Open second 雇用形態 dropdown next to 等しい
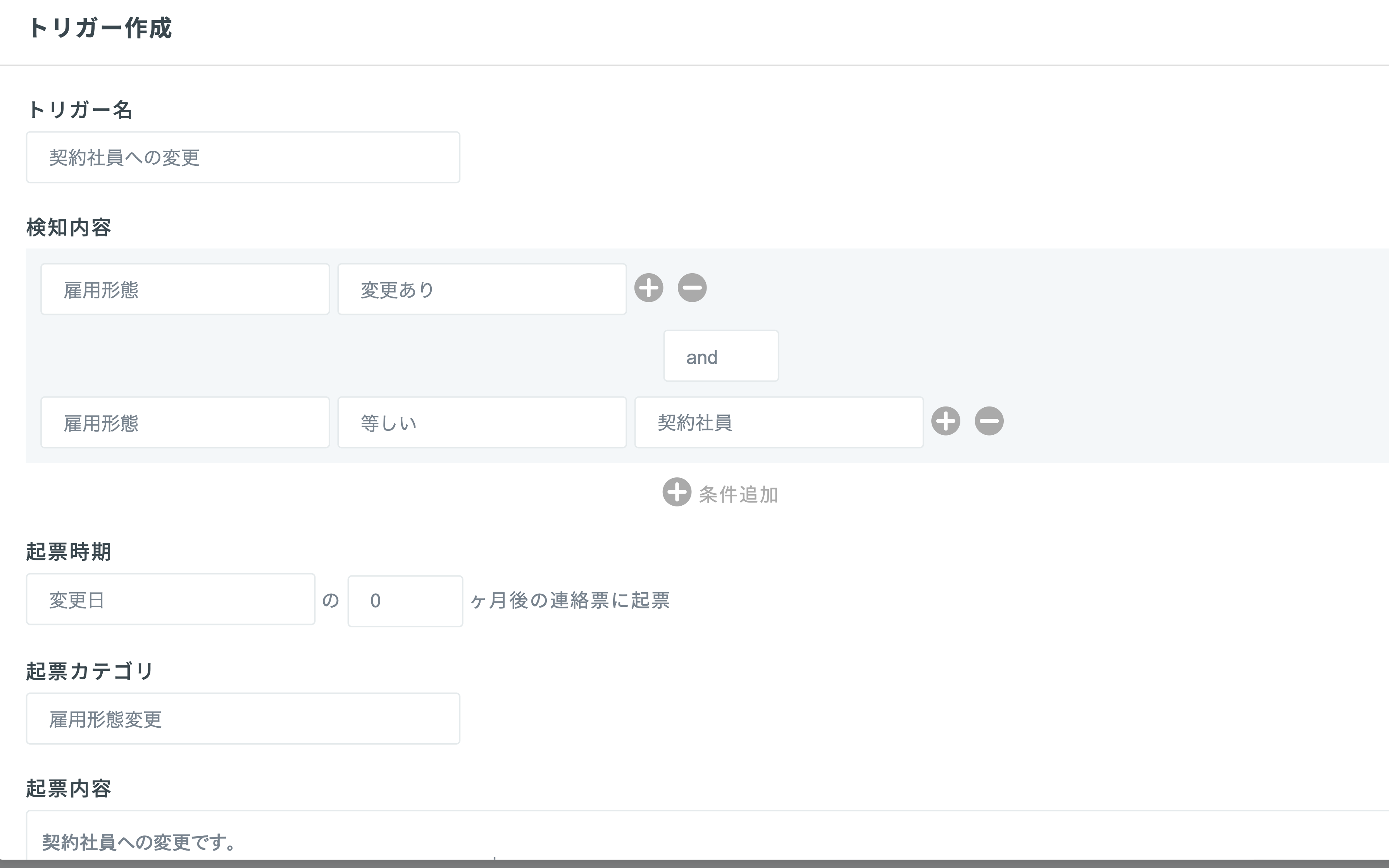Screen dimensions: 1389x868 185,422
